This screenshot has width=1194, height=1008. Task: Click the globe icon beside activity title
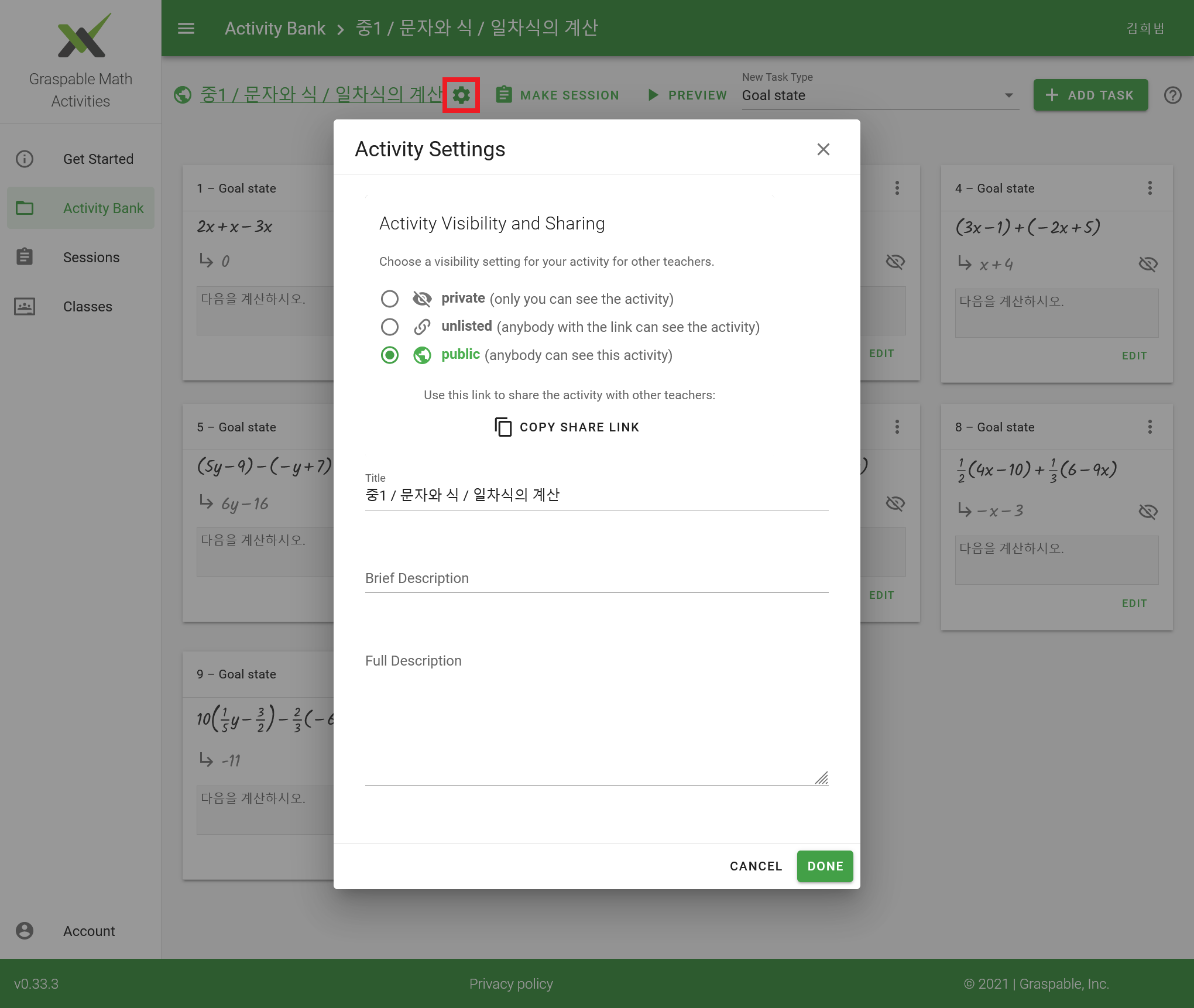(x=183, y=95)
